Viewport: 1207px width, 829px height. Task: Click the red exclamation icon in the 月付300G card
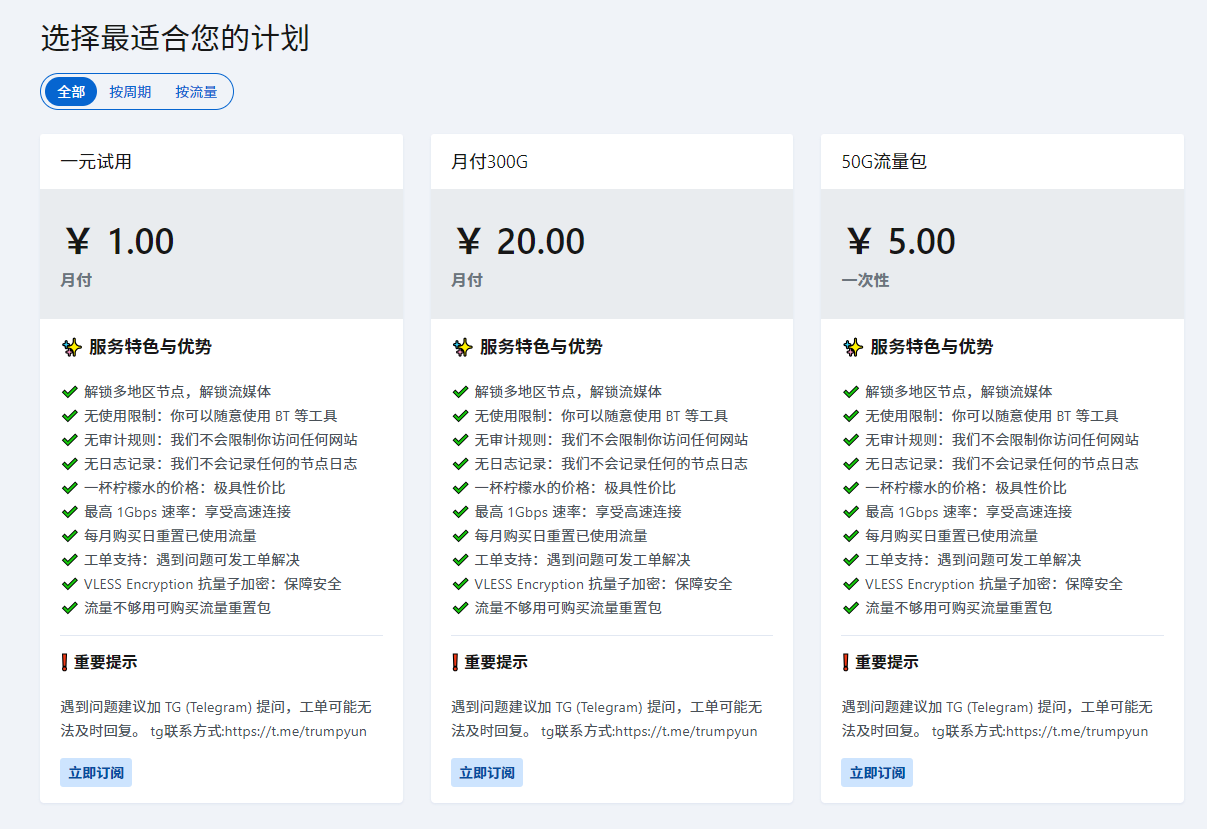[x=456, y=662]
